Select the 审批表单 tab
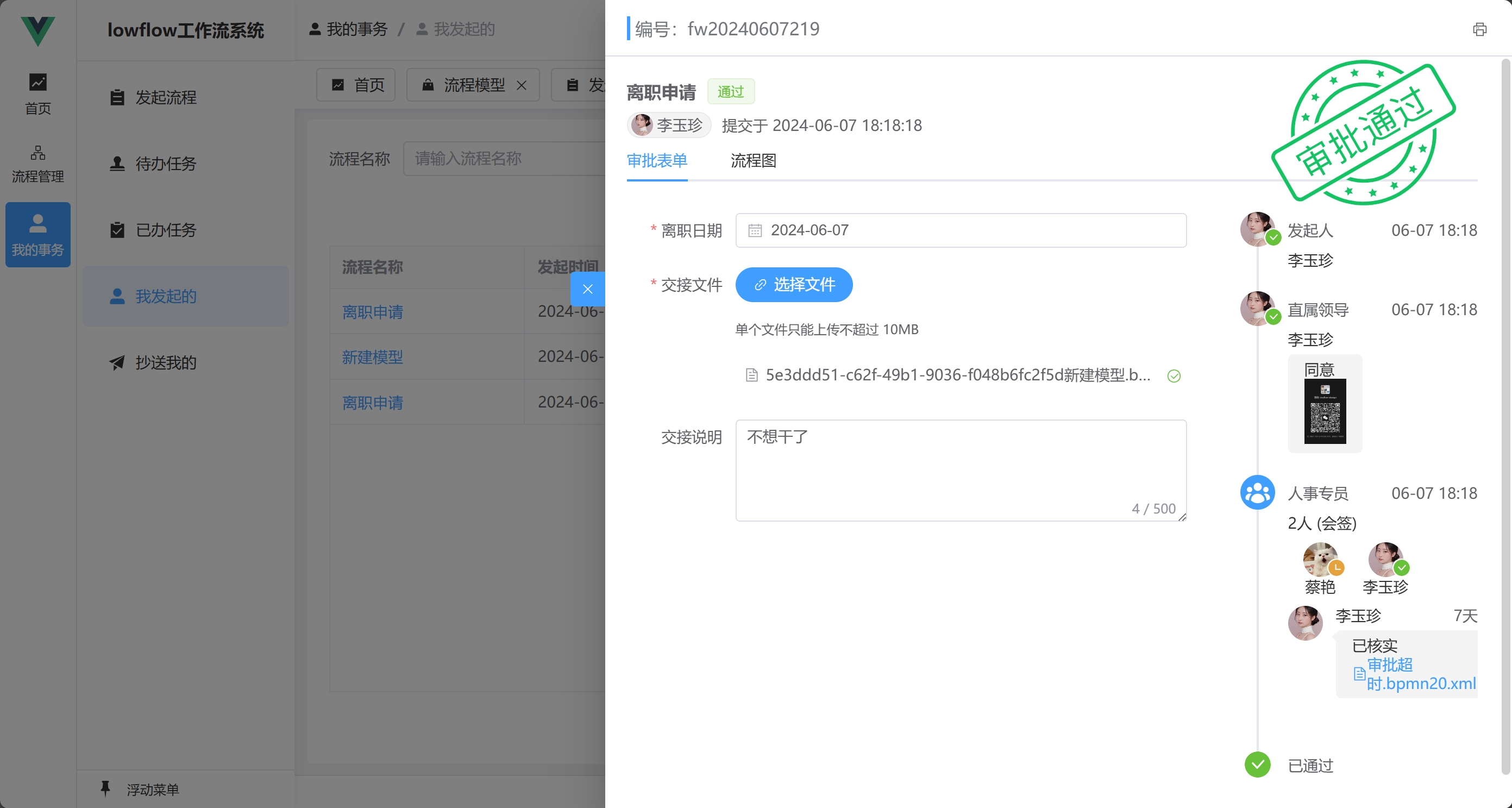The height and width of the screenshot is (808, 1512). coord(657,161)
